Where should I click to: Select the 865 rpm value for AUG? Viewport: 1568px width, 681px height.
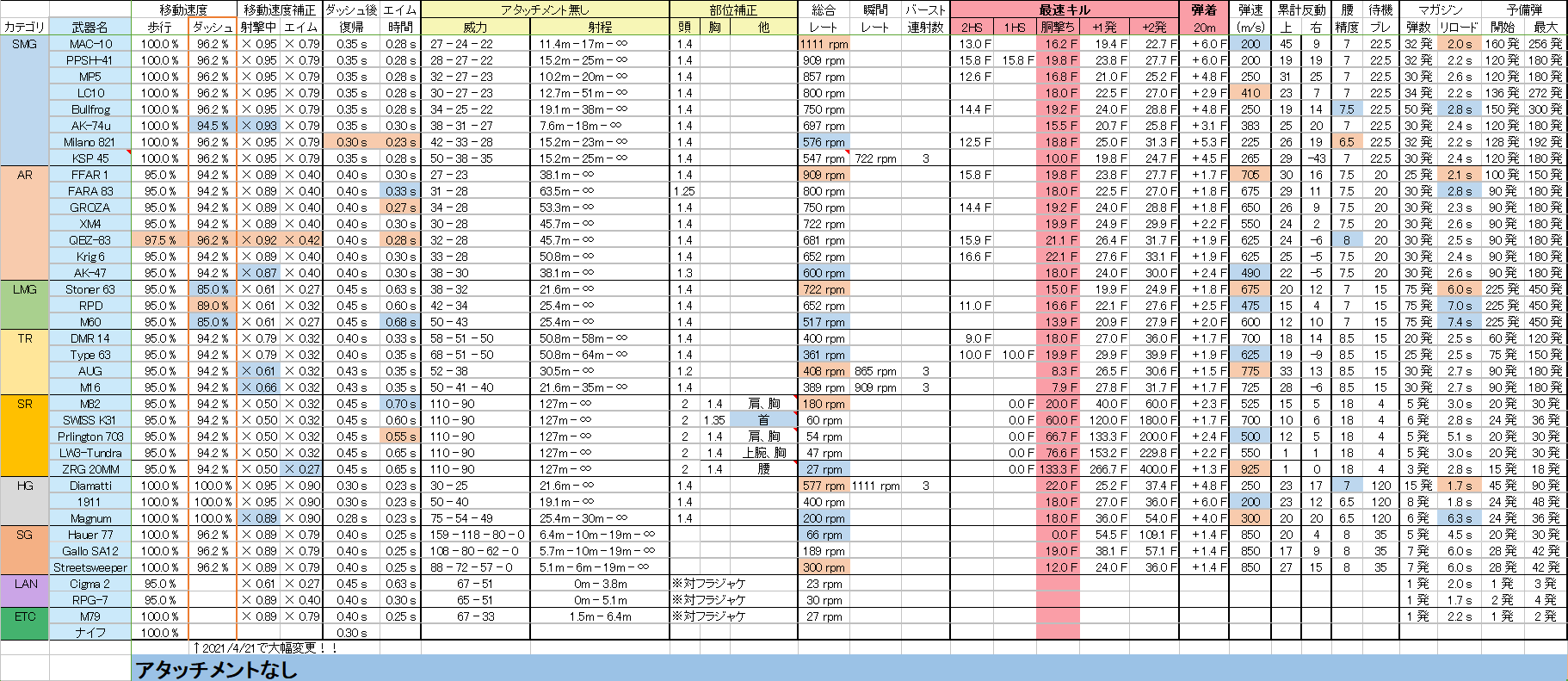click(x=875, y=371)
